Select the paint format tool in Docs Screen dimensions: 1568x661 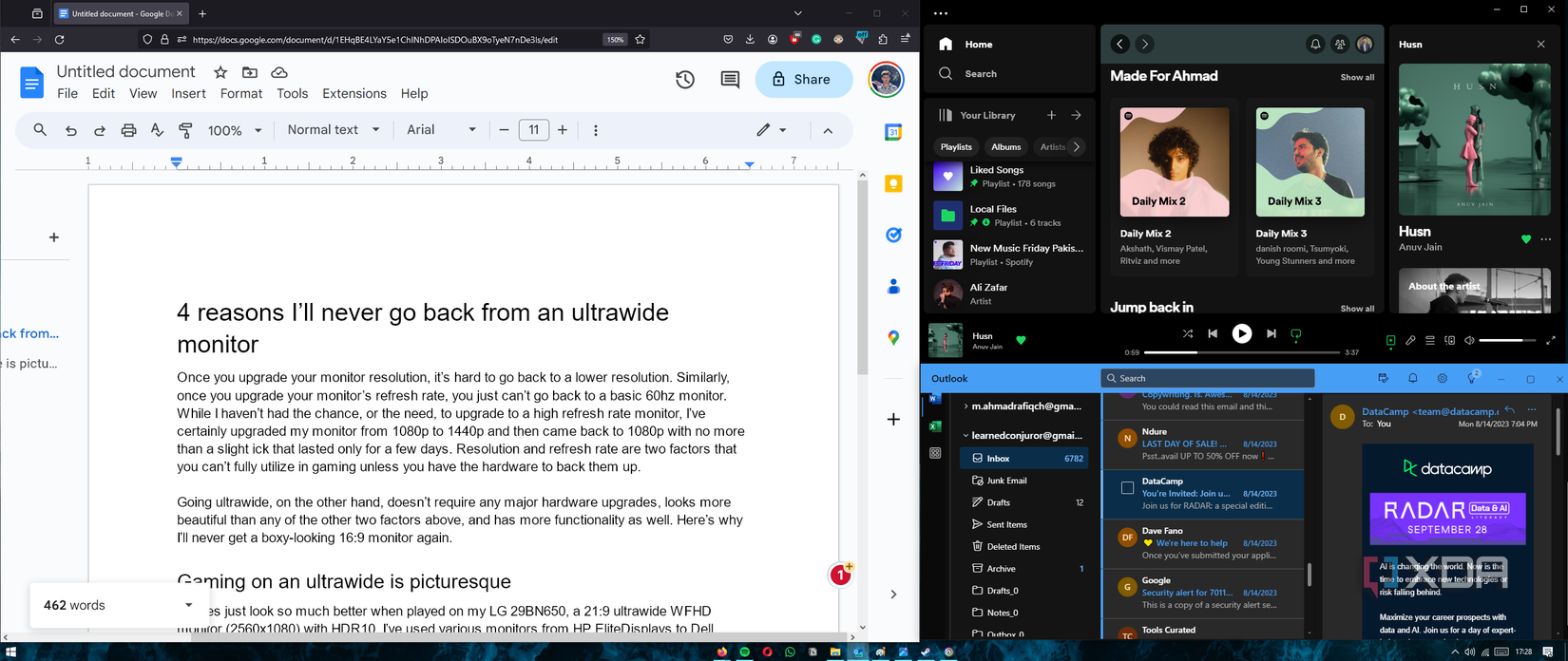[x=185, y=130]
